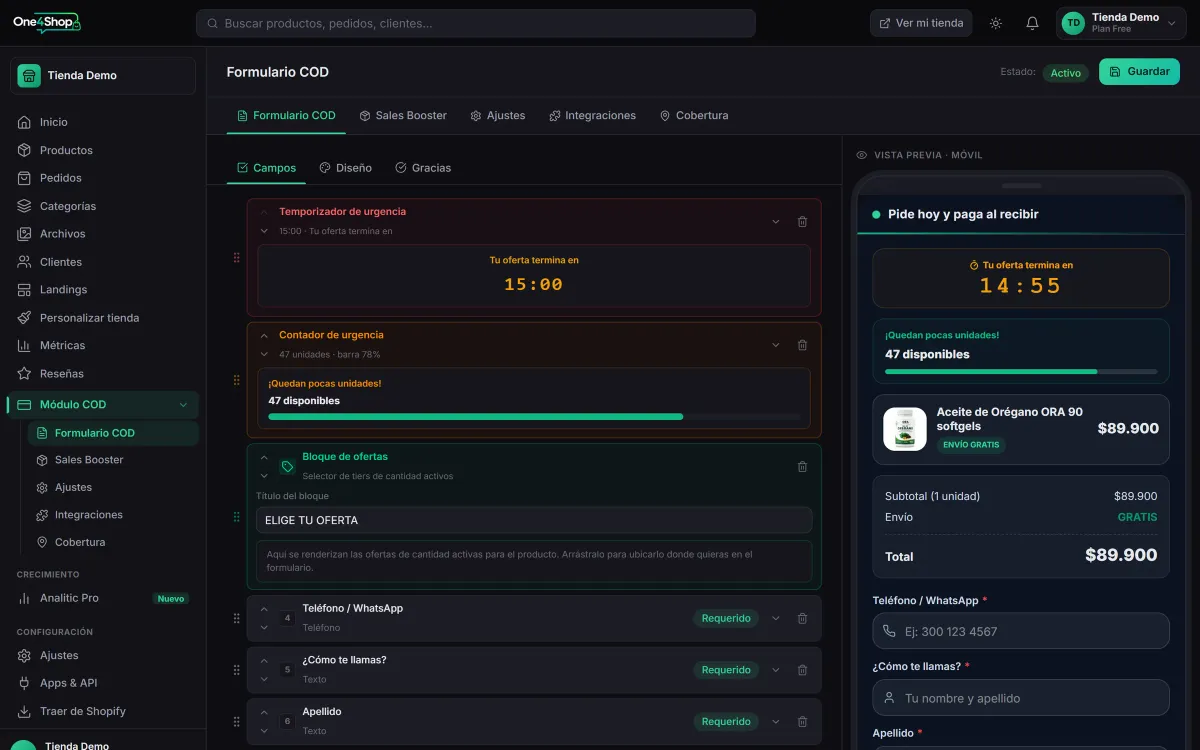Toggle Requerido on Apellido field
Image resolution: width=1200 pixels, height=750 pixels.
click(726, 721)
